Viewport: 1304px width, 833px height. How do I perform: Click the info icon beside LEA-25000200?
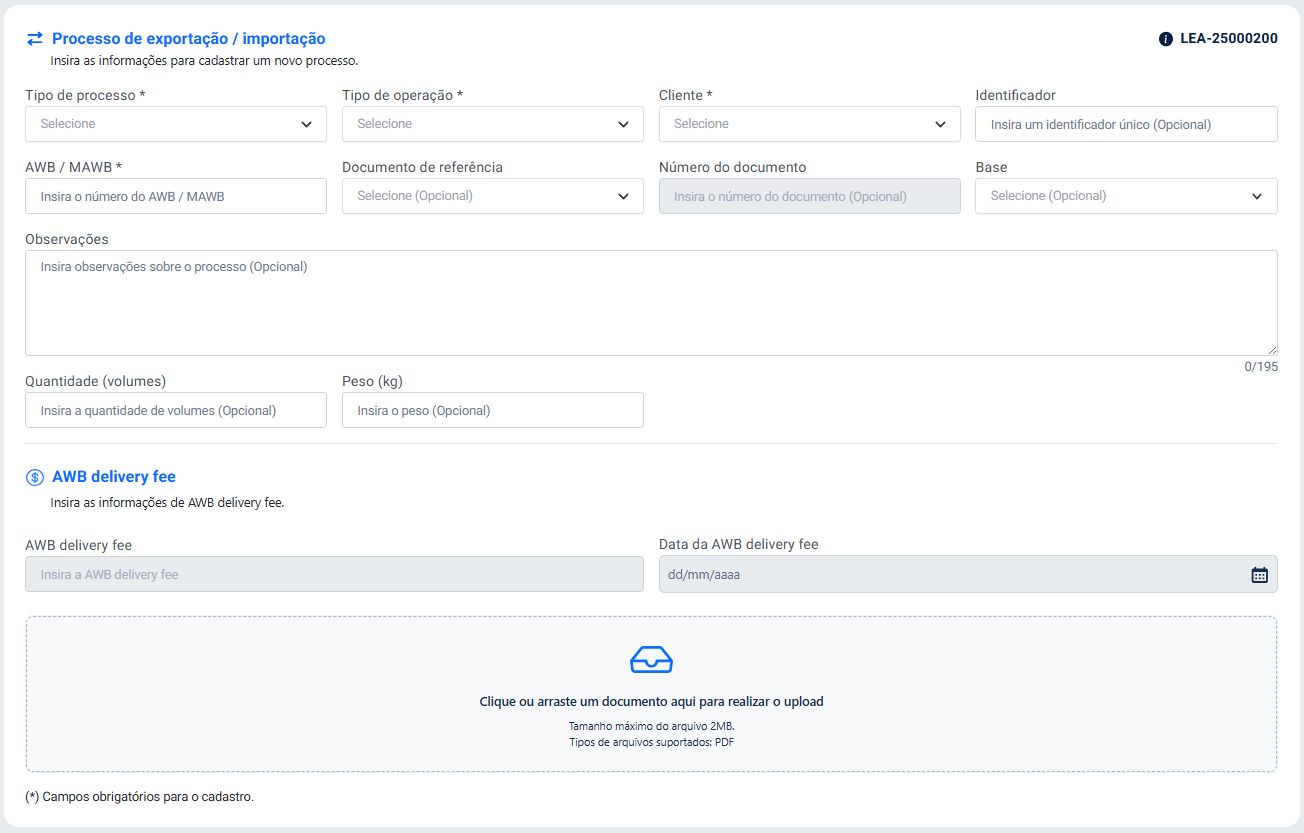(x=1165, y=39)
